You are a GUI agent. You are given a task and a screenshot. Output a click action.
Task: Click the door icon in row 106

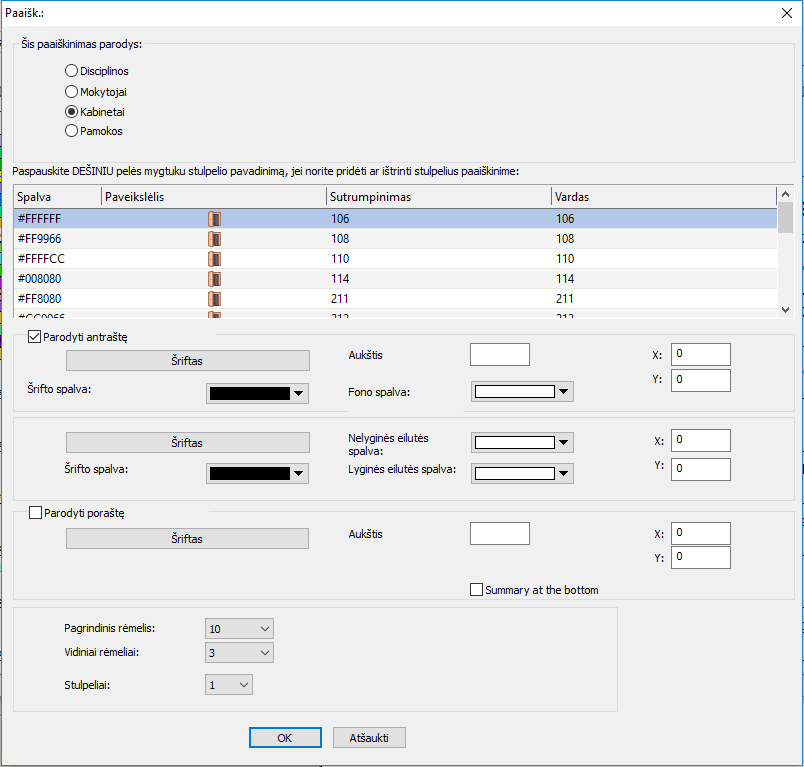click(214, 218)
